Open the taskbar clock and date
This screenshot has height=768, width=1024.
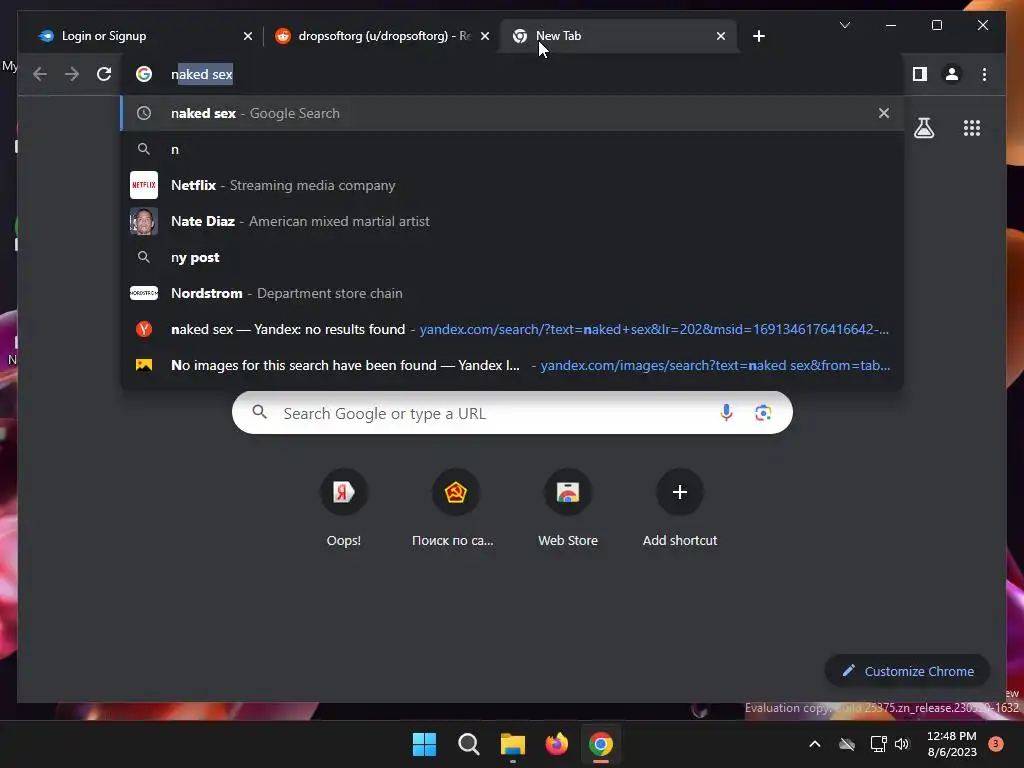pyautogui.click(x=952, y=744)
